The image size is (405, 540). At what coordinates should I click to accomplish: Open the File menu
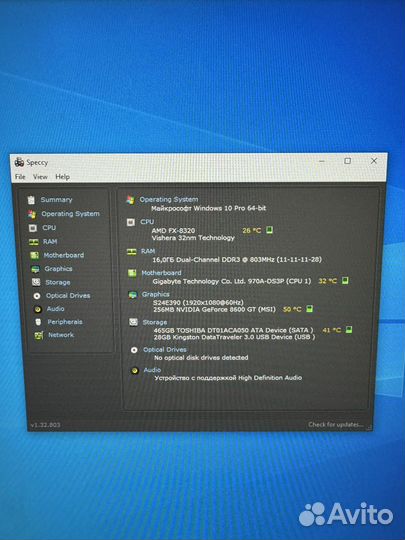[x=20, y=177]
